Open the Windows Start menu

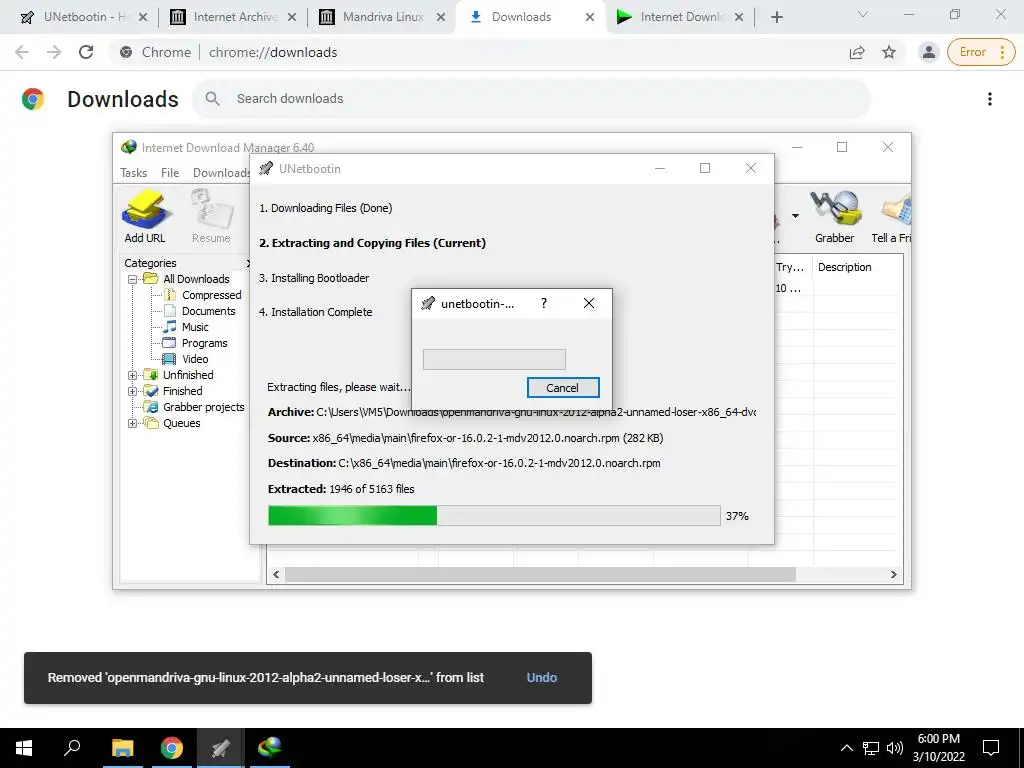pyautogui.click(x=24, y=748)
